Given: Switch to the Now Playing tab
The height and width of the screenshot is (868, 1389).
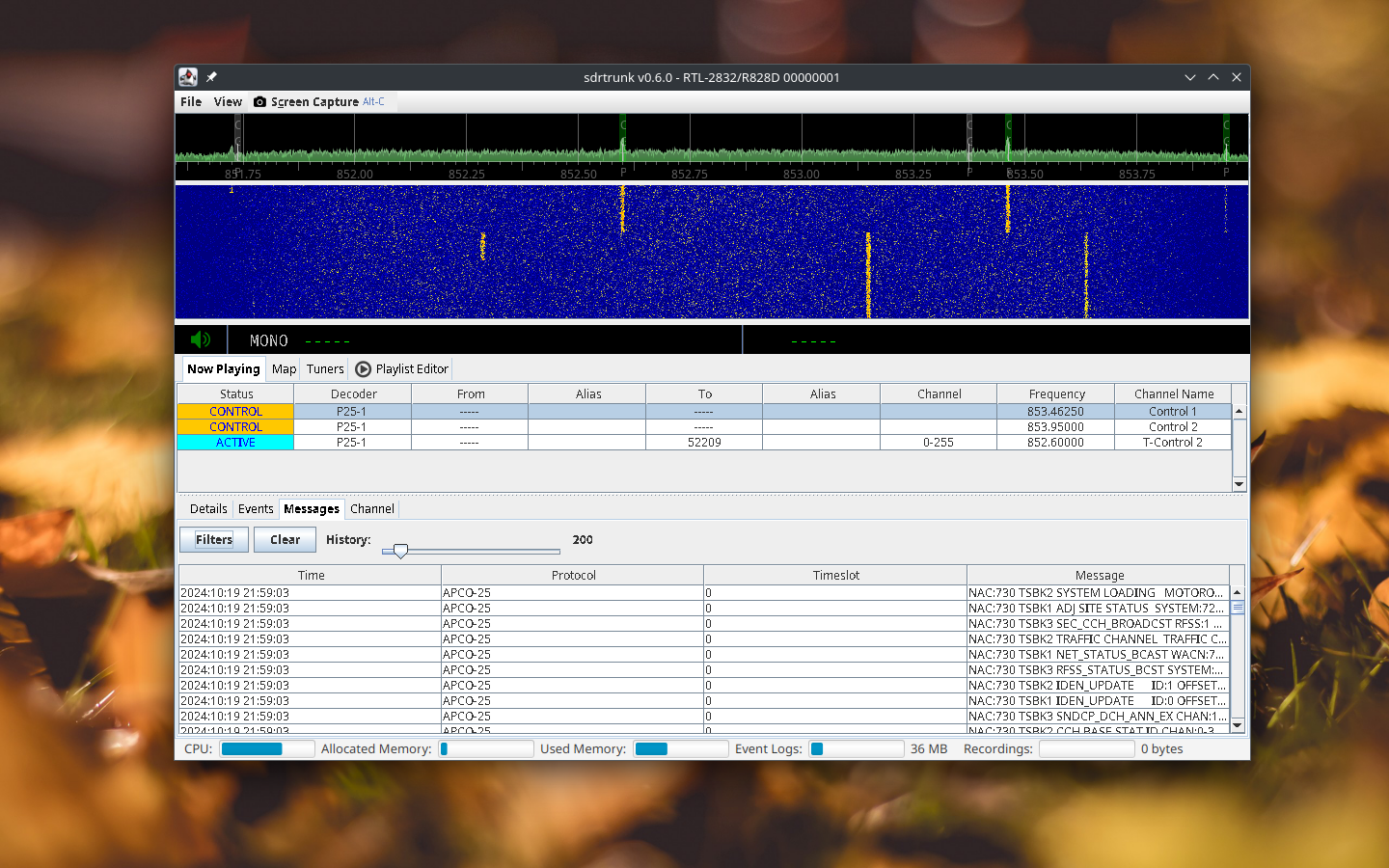Looking at the screenshot, I should pos(224,368).
